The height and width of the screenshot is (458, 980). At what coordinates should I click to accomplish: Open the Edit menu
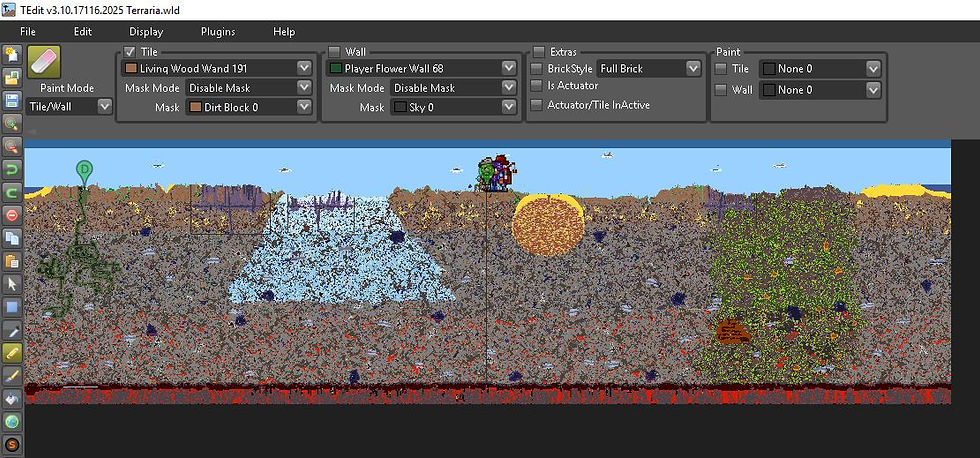(82, 31)
